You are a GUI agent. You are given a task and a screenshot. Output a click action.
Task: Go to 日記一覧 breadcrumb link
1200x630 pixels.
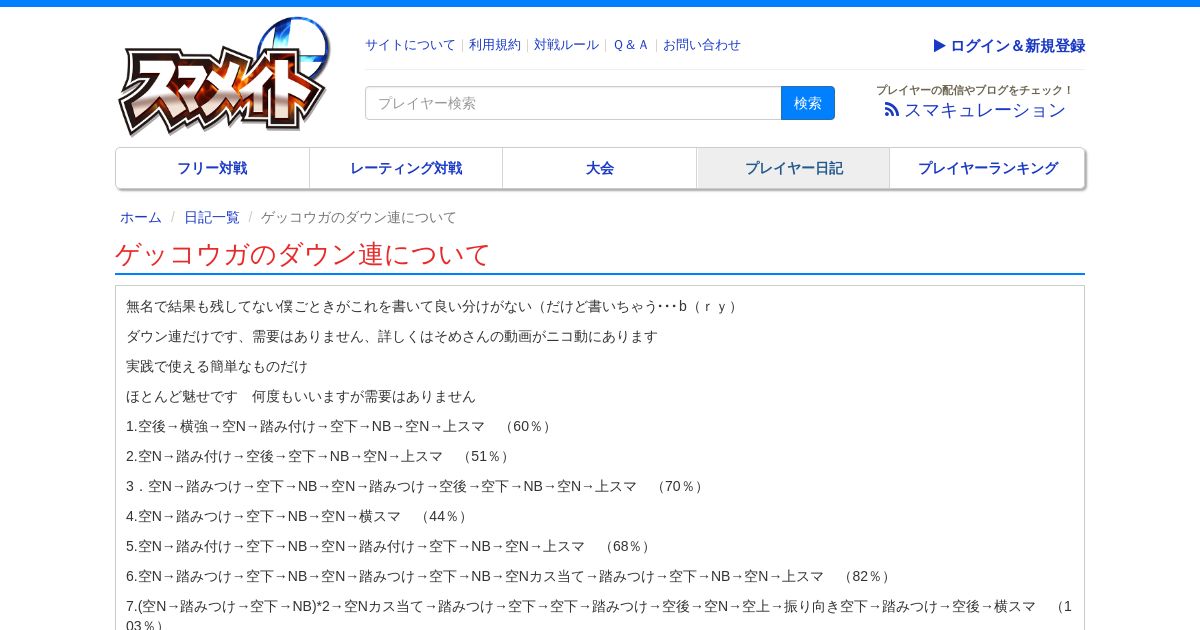pos(212,217)
